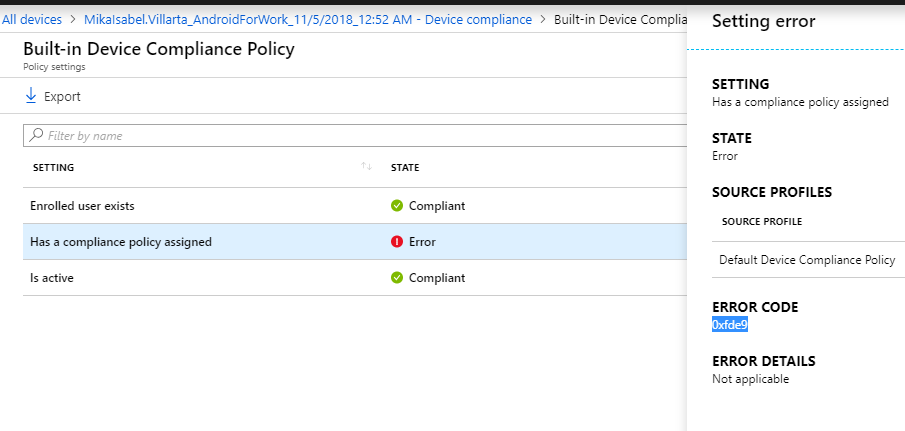Click the SETTING column header
Image resolution: width=905 pixels, height=431 pixels.
pyautogui.click(x=54, y=167)
